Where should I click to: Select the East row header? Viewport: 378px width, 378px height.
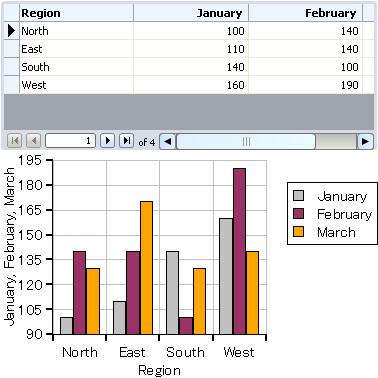[x=12, y=49]
